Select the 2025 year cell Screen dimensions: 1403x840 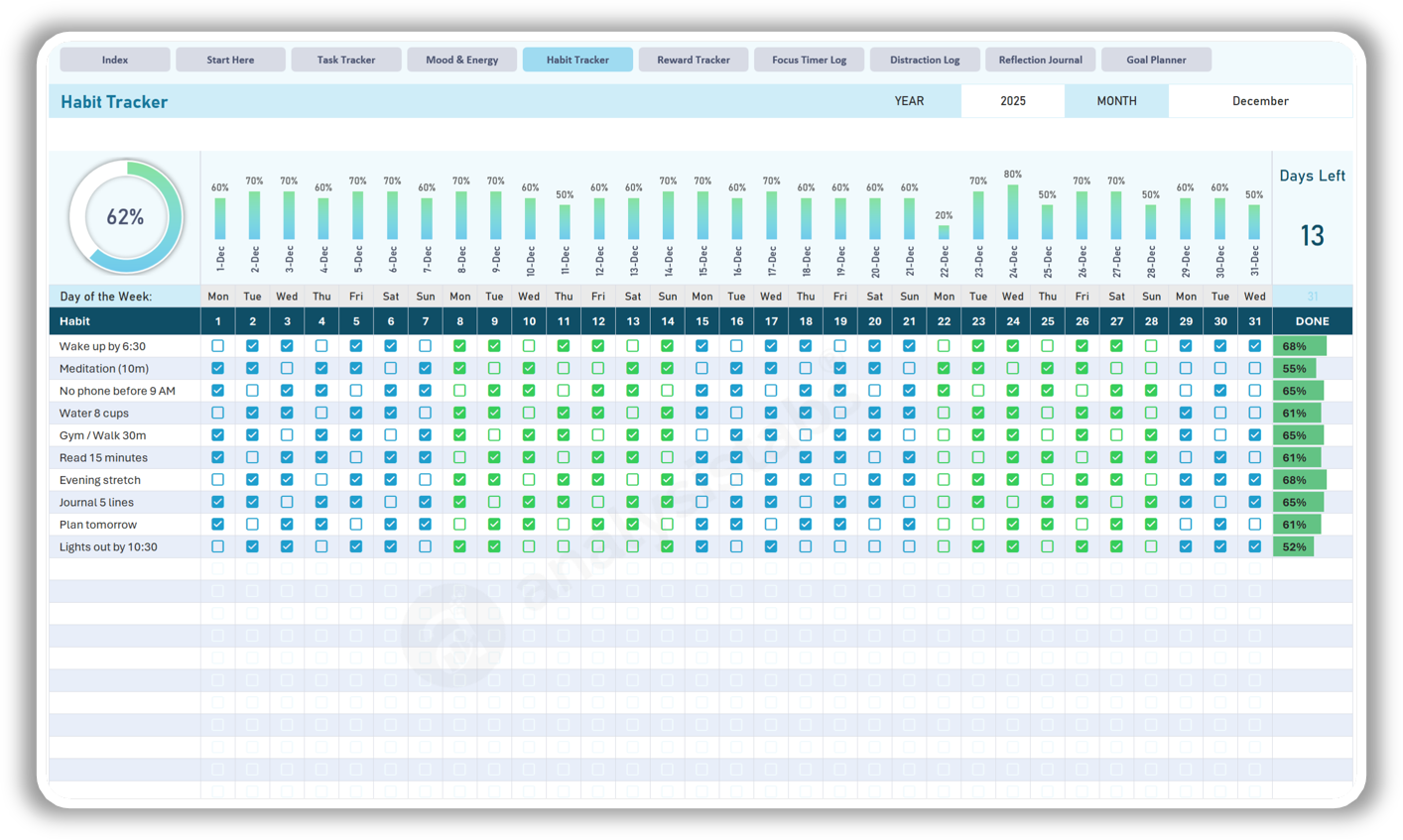click(x=1012, y=100)
